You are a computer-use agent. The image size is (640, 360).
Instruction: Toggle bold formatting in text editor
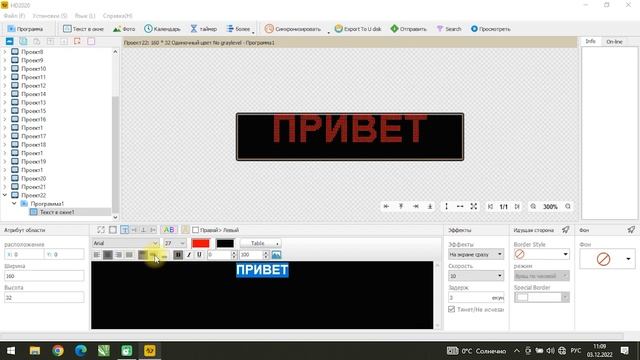click(178, 255)
